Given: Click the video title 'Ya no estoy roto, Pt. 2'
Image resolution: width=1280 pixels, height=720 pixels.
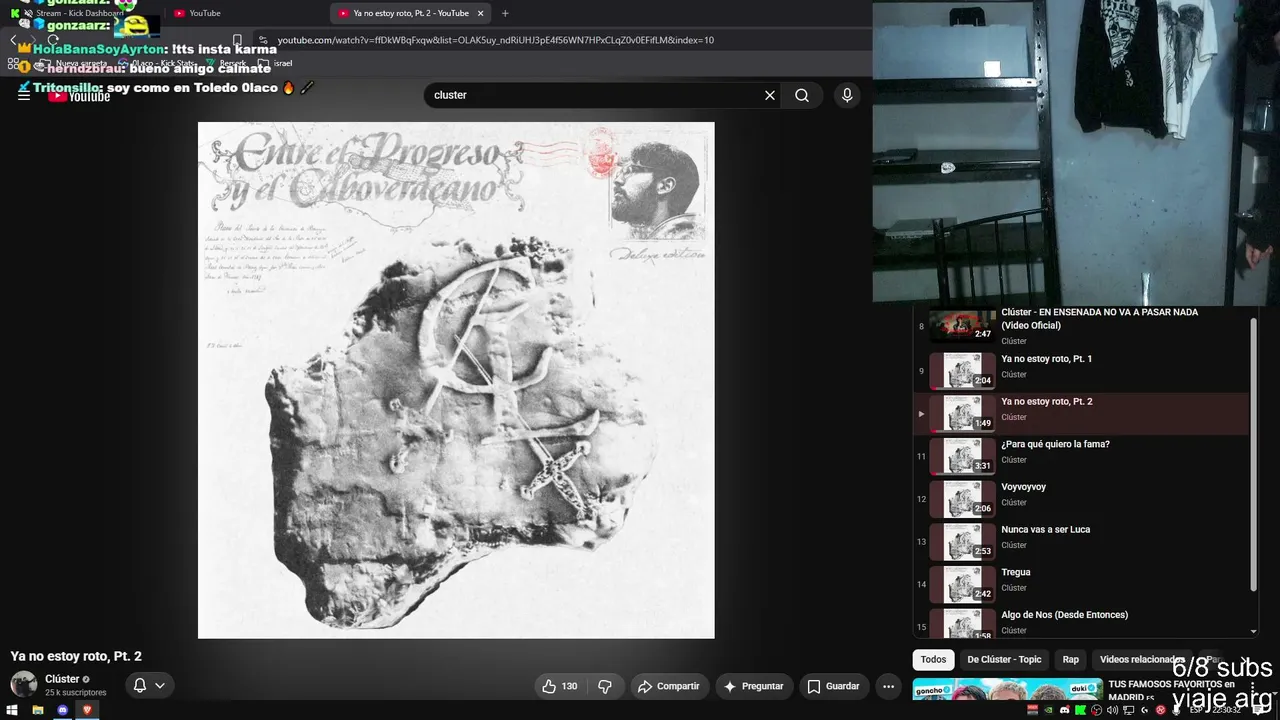Looking at the screenshot, I should point(76,656).
